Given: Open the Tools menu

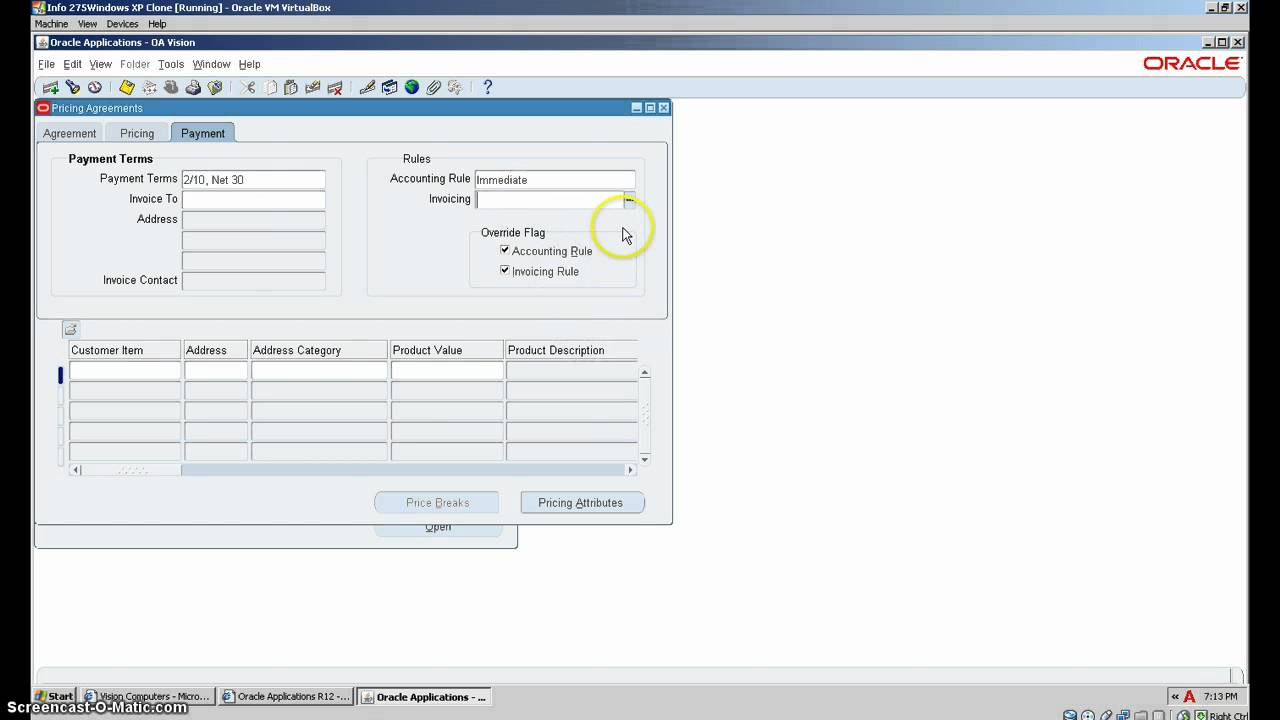Looking at the screenshot, I should (171, 64).
